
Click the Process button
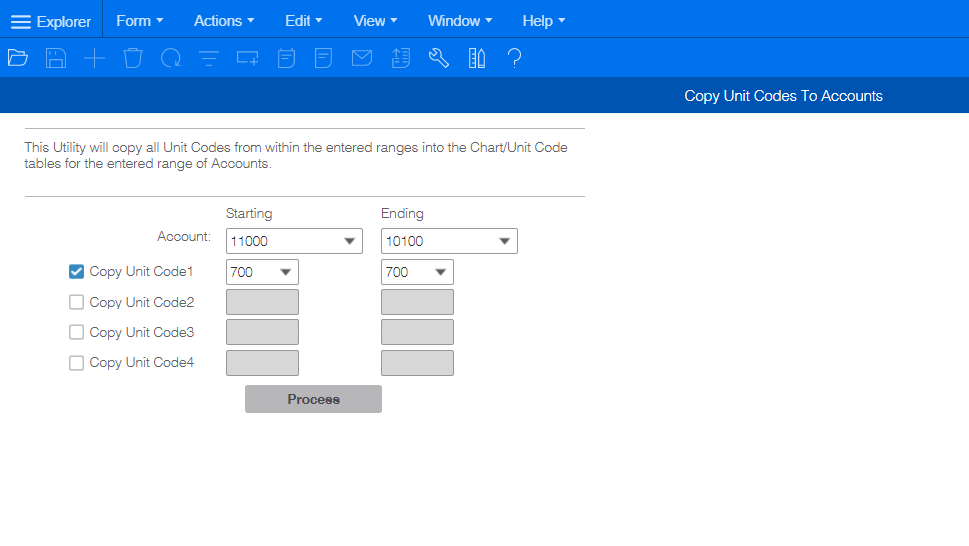point(313,399)
